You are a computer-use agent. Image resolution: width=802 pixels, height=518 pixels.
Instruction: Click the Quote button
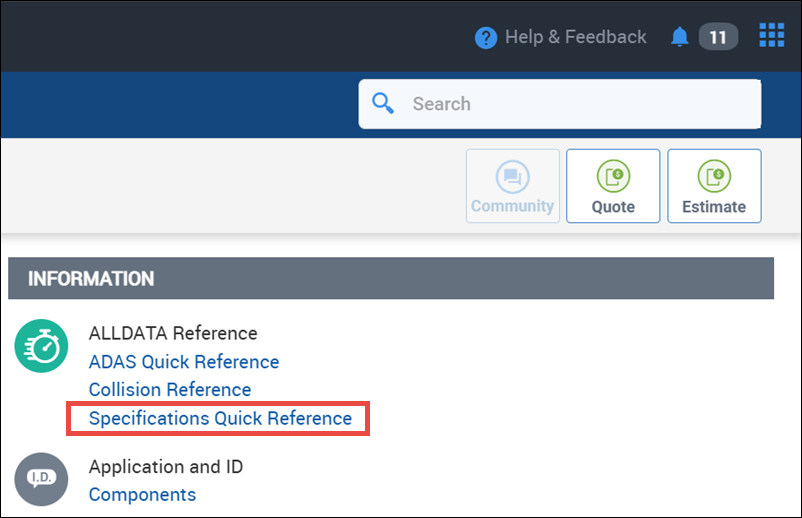613,186
